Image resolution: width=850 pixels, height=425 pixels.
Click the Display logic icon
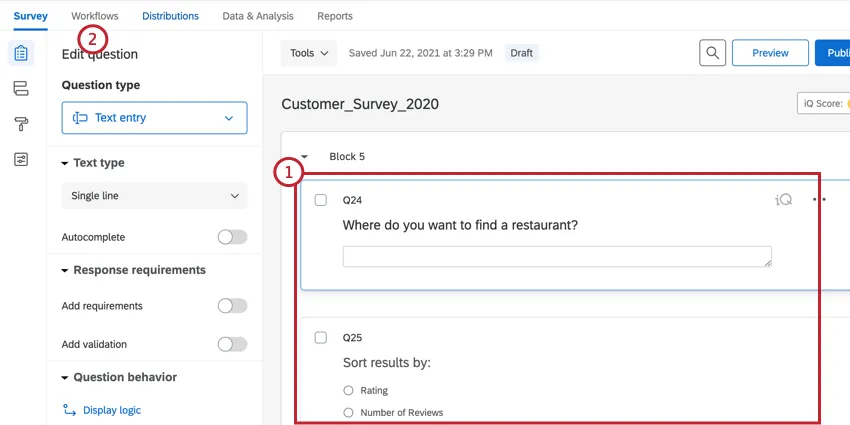pyautogui.click(x=70, y=410)
